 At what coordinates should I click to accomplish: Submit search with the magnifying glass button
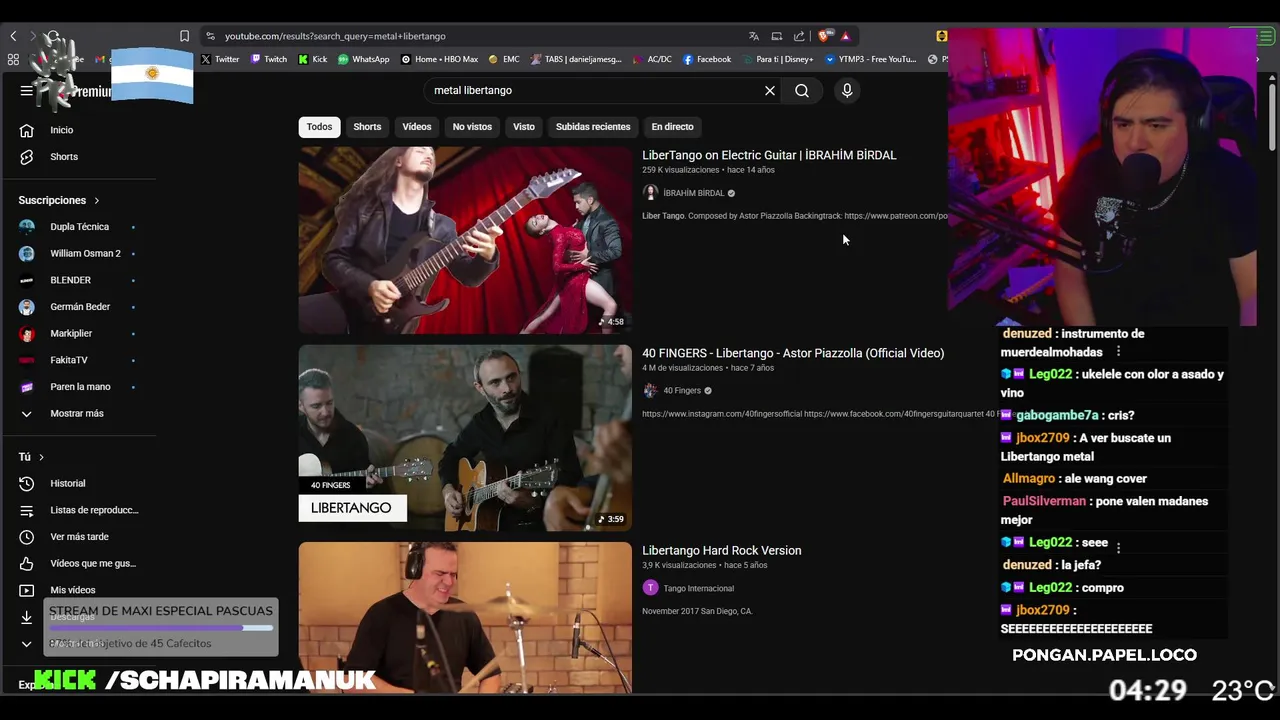coord(802,91)
